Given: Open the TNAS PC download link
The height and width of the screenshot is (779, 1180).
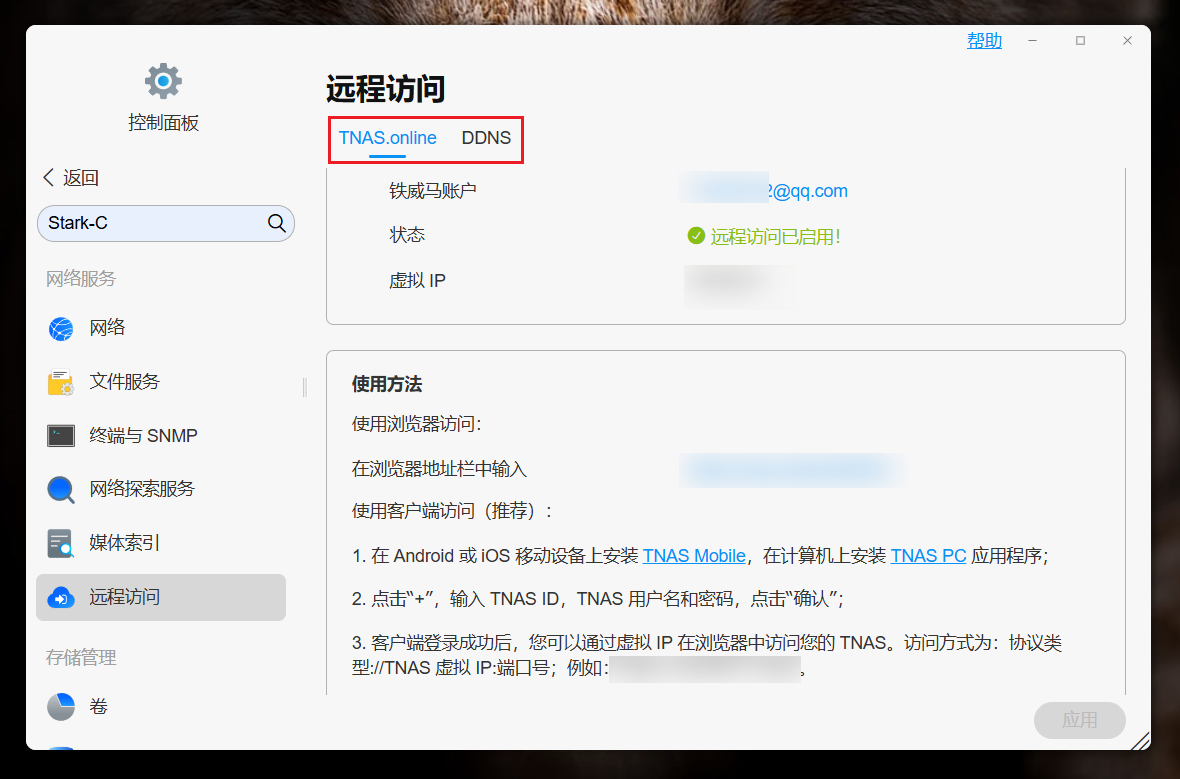Looking at the screenshot, I should tap(929, 555).
